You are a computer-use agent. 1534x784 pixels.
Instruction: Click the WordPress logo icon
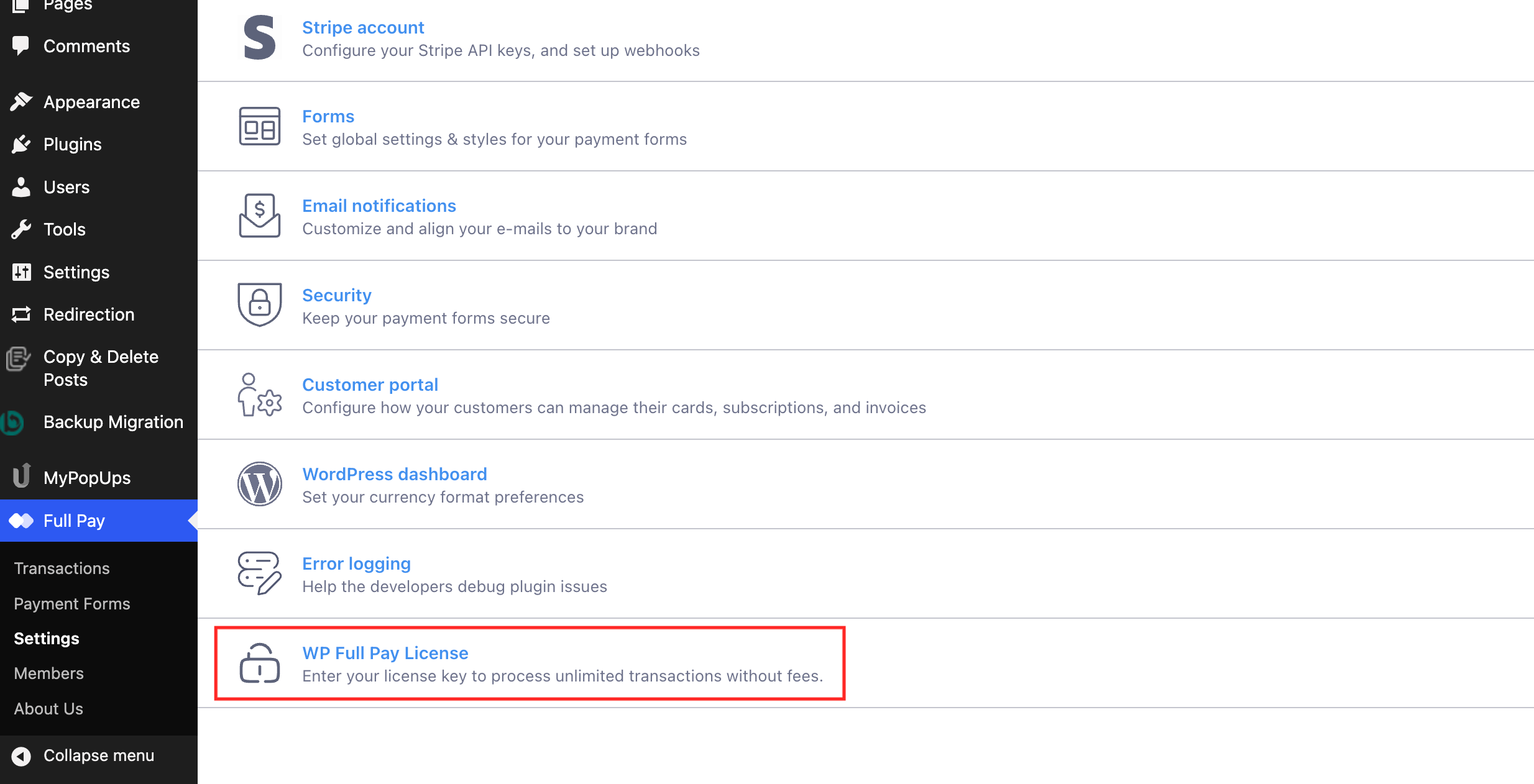259,484
